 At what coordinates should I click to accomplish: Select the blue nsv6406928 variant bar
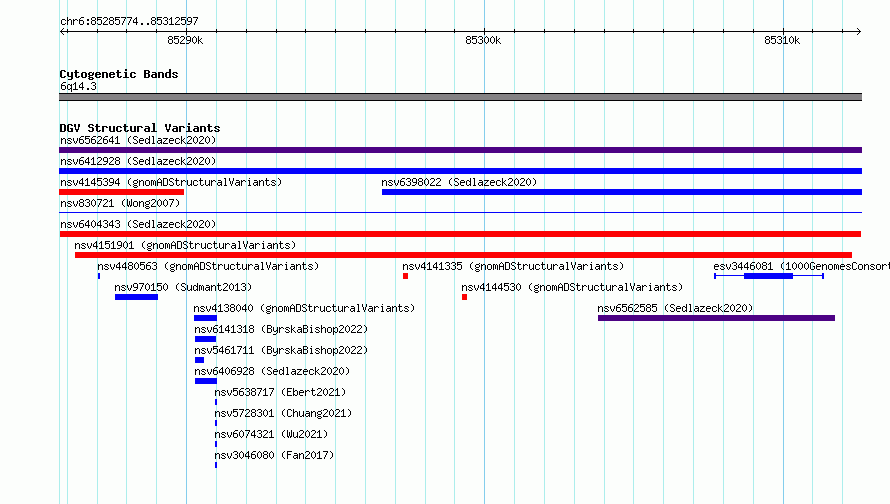(x=205, y=381)
